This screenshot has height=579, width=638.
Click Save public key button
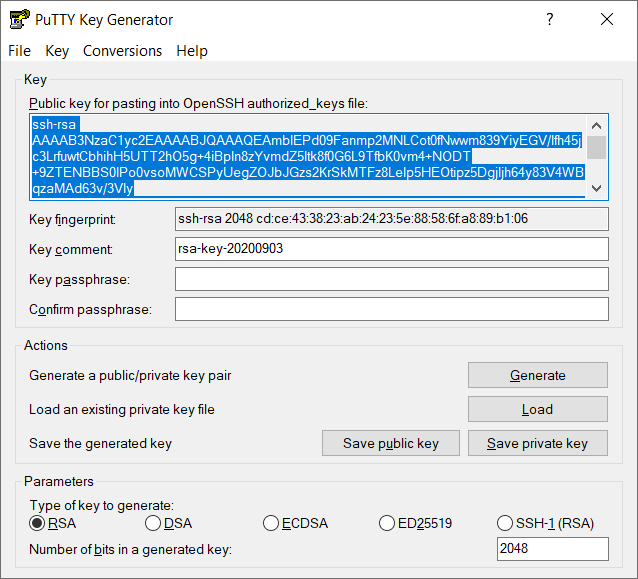click(391, 443)
